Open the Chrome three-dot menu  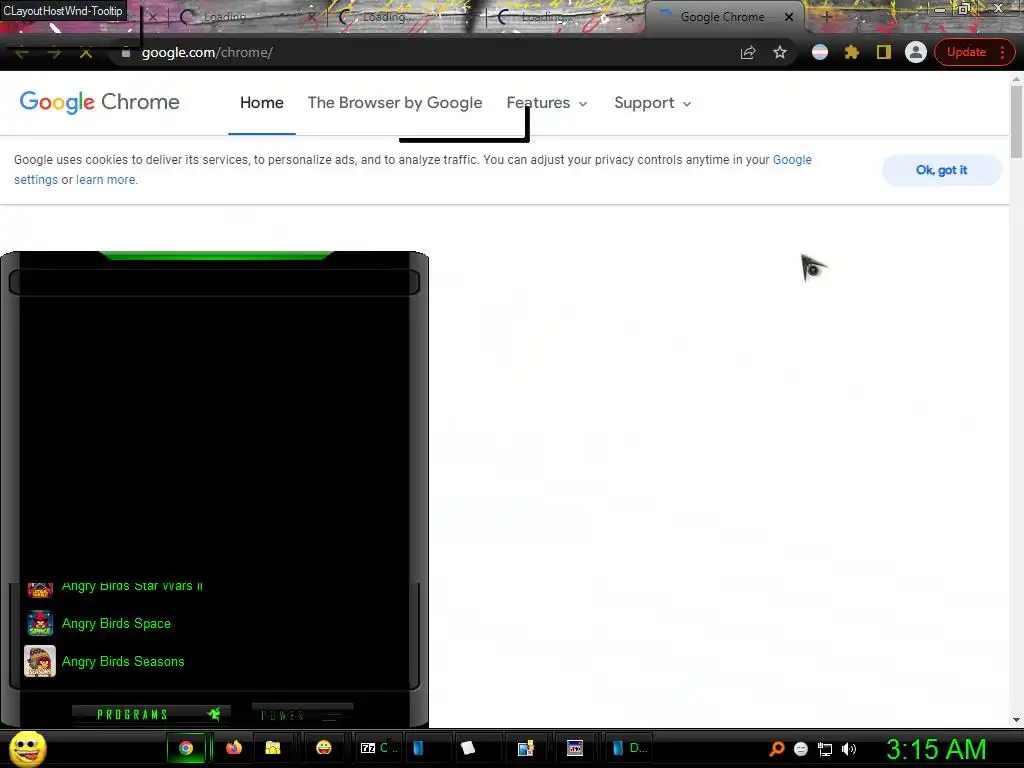(1002, 52)
